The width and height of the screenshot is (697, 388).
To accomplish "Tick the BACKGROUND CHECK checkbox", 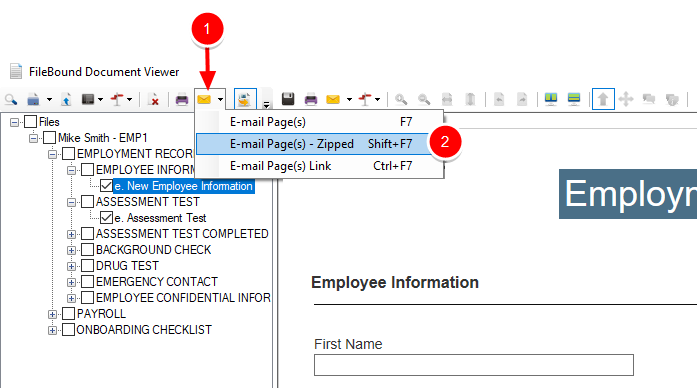I will (x=88, y=250).
